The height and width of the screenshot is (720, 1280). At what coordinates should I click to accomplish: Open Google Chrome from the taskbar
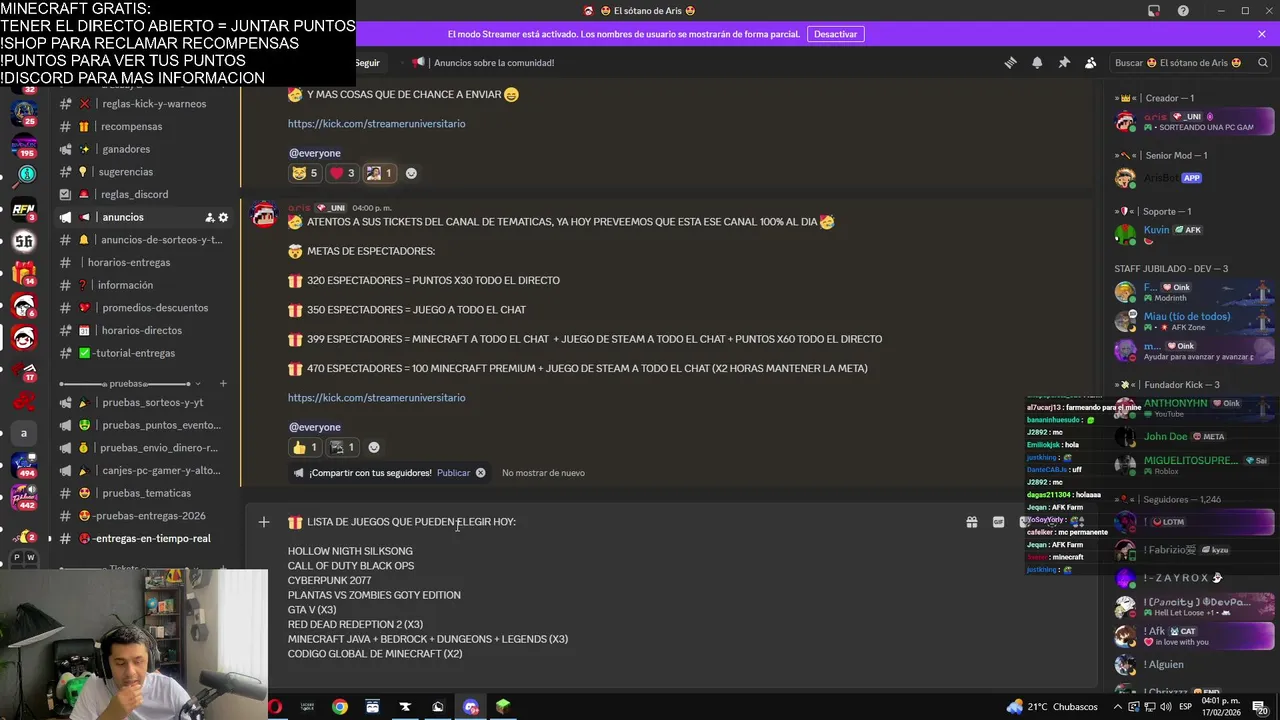[x=340, y=707]
